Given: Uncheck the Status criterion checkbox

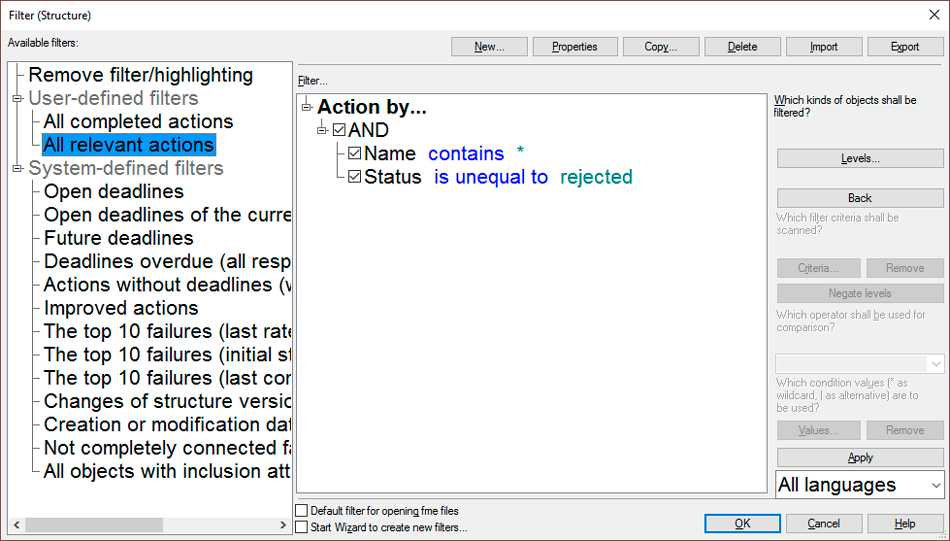Looking at the screenshot, I should coord(354,176).
